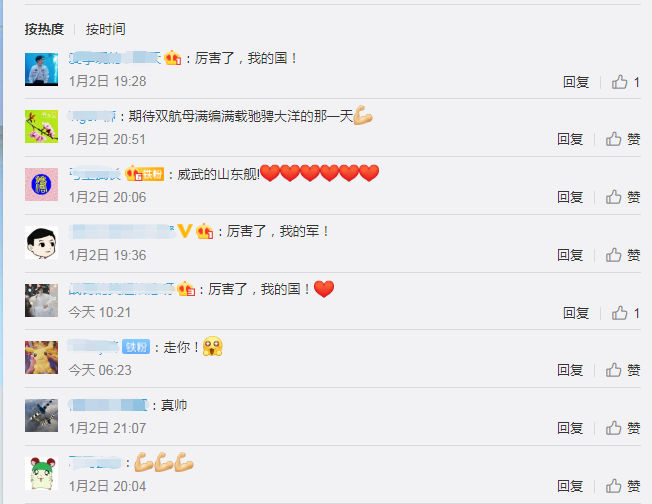Screen dimensions: 652x504
Task: Like the 威武的山东舰 comment
Action: [622, 197]
